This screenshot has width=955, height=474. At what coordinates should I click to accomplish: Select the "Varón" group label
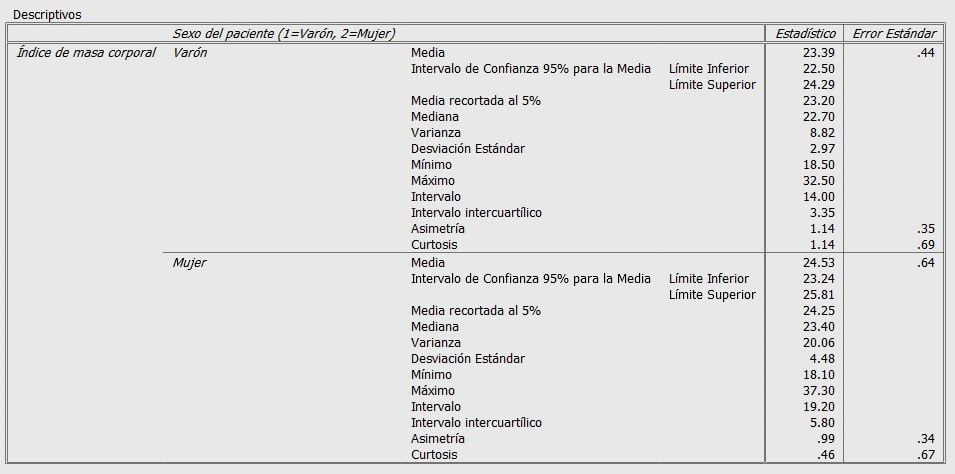click(x=190, y=52)
